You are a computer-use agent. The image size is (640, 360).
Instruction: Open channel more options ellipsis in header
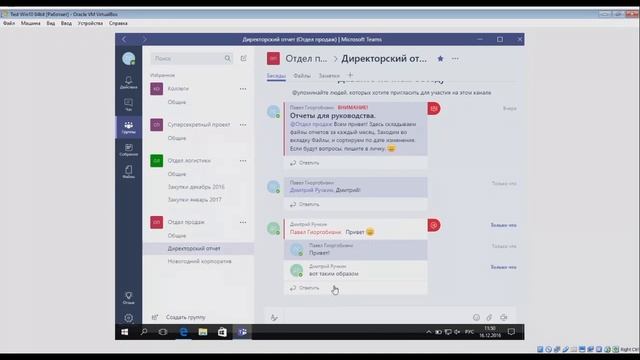pos(455,58)
